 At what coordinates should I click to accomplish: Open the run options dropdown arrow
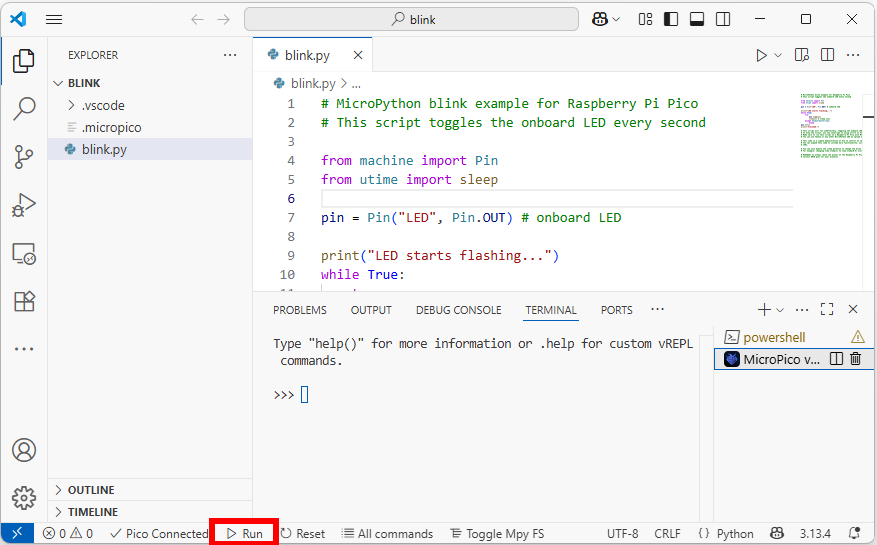pos(777,55)
